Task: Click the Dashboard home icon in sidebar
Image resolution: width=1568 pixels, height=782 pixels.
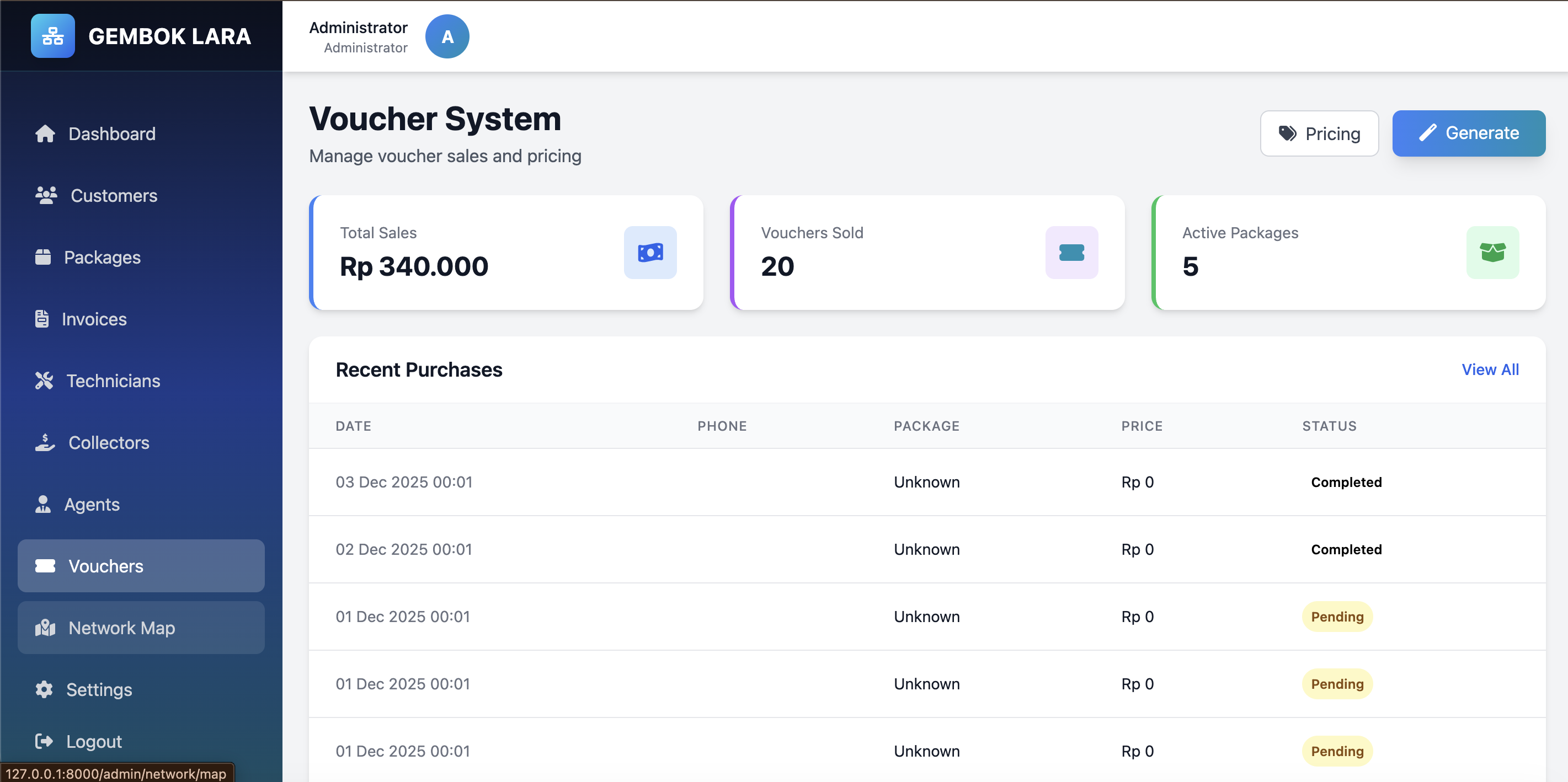Action: point(45,134)
